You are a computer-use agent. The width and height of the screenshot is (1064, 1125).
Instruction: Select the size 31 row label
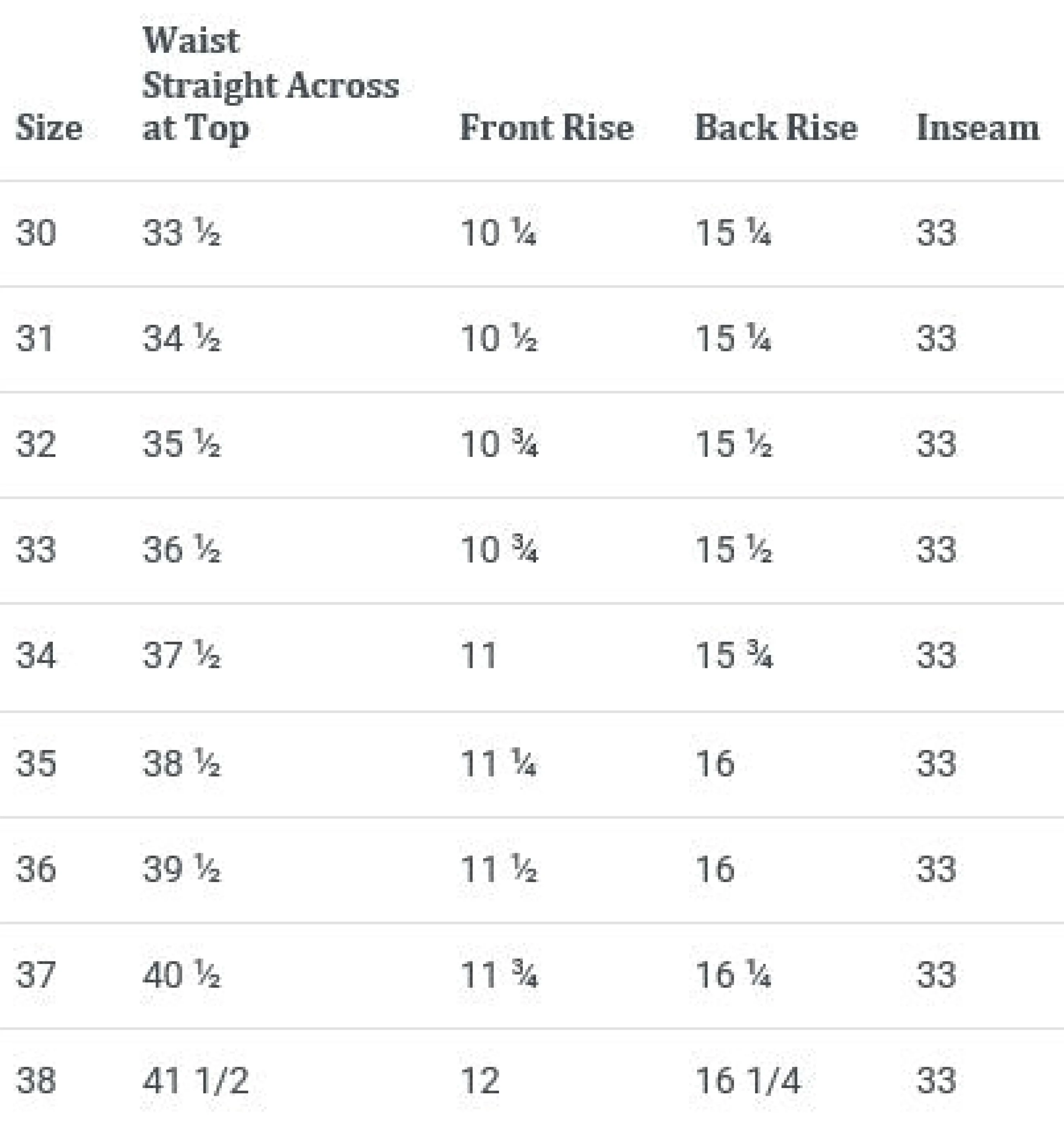point(35,339)
